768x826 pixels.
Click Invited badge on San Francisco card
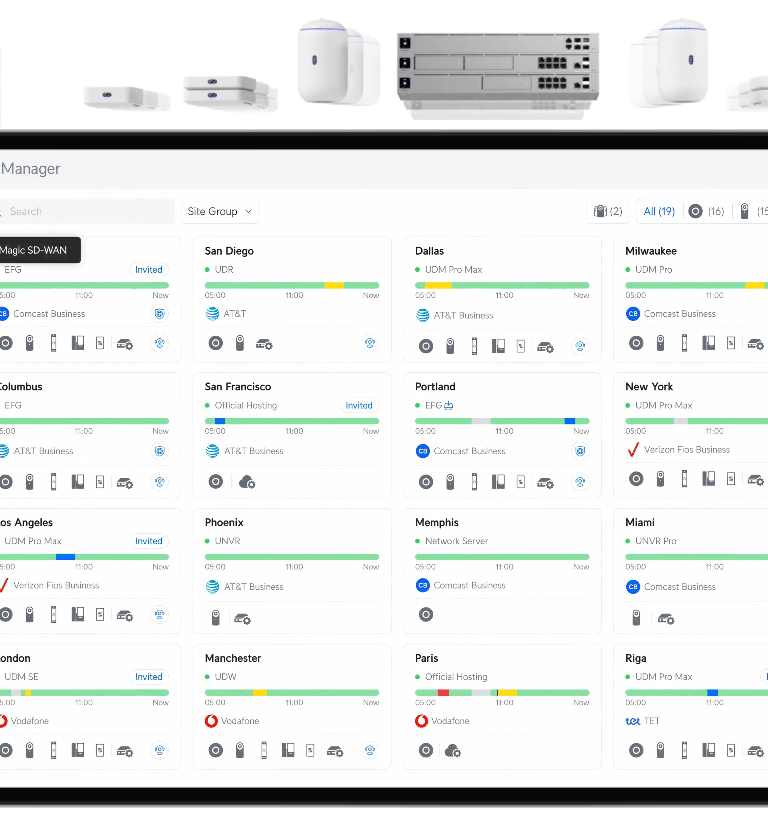pyautogui.click(x=359, y=405)
